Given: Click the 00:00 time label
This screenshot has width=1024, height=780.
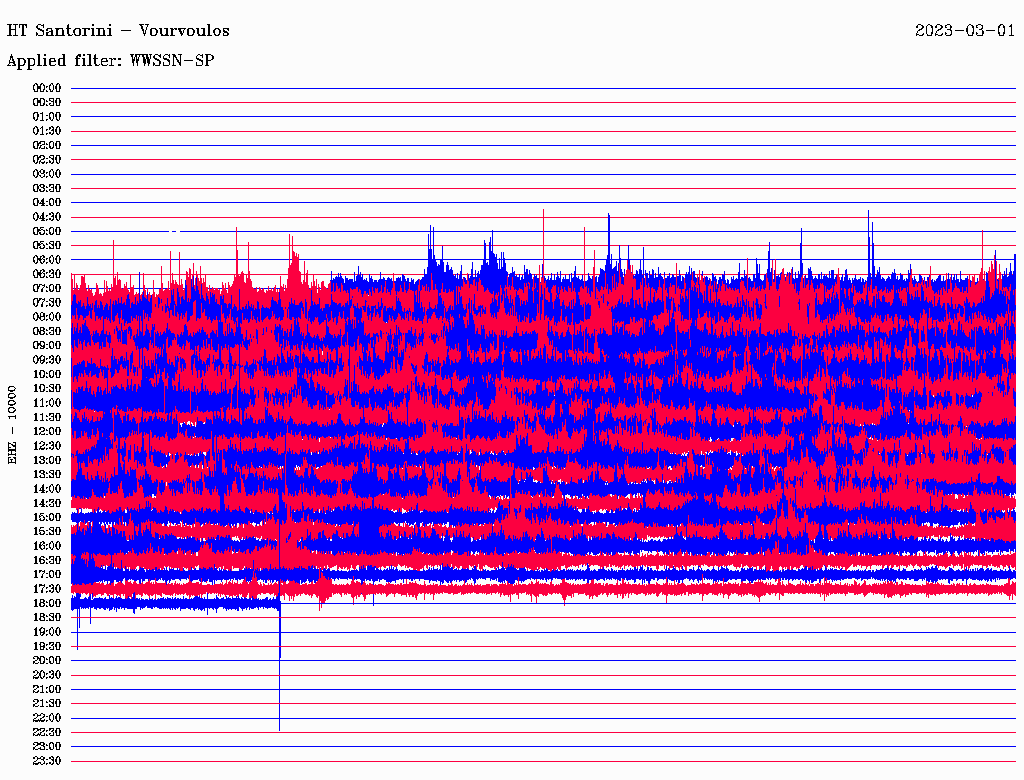Looking at the screenshot, I should 47,88.
